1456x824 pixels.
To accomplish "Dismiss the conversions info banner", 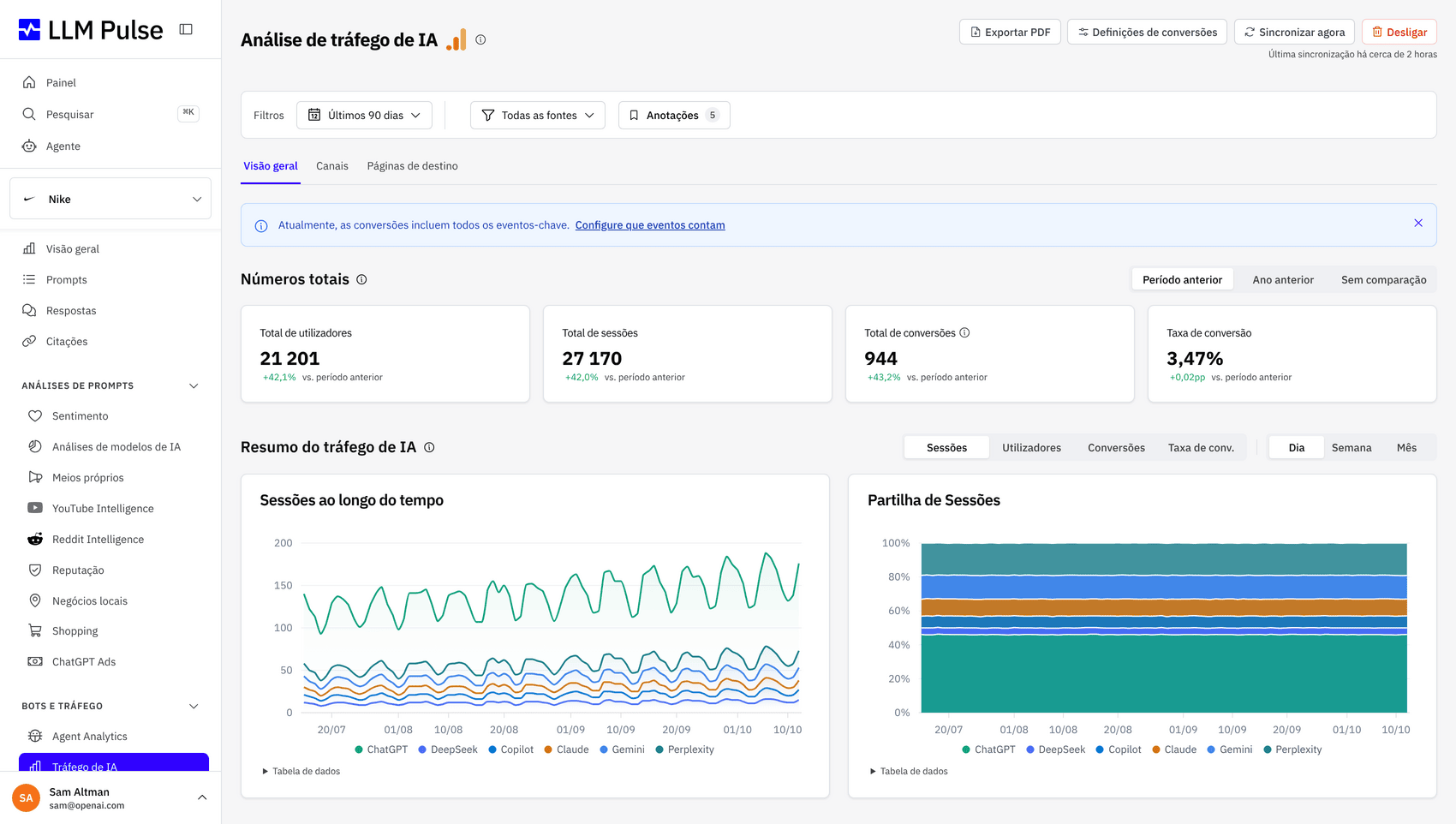I will [x=1418, y=224].
